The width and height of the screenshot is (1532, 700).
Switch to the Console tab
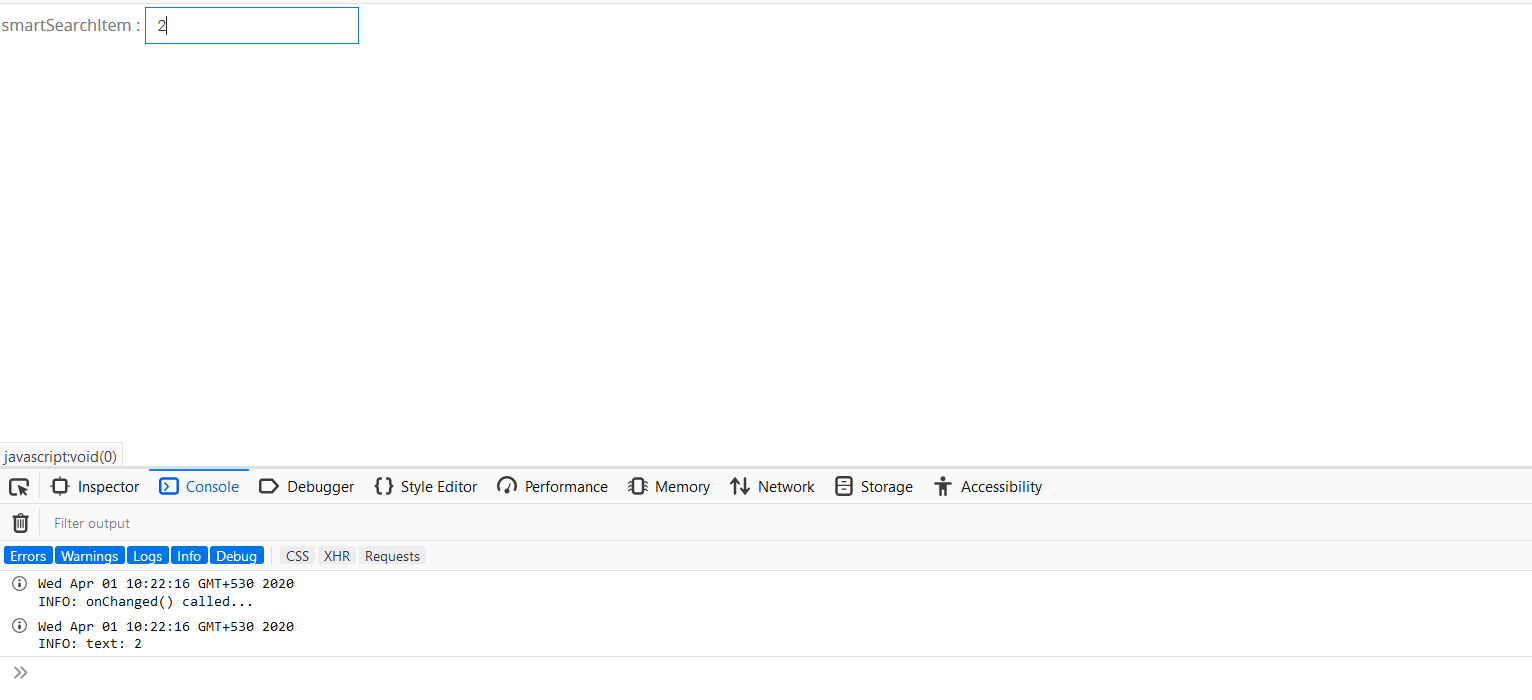pos(199,487)
